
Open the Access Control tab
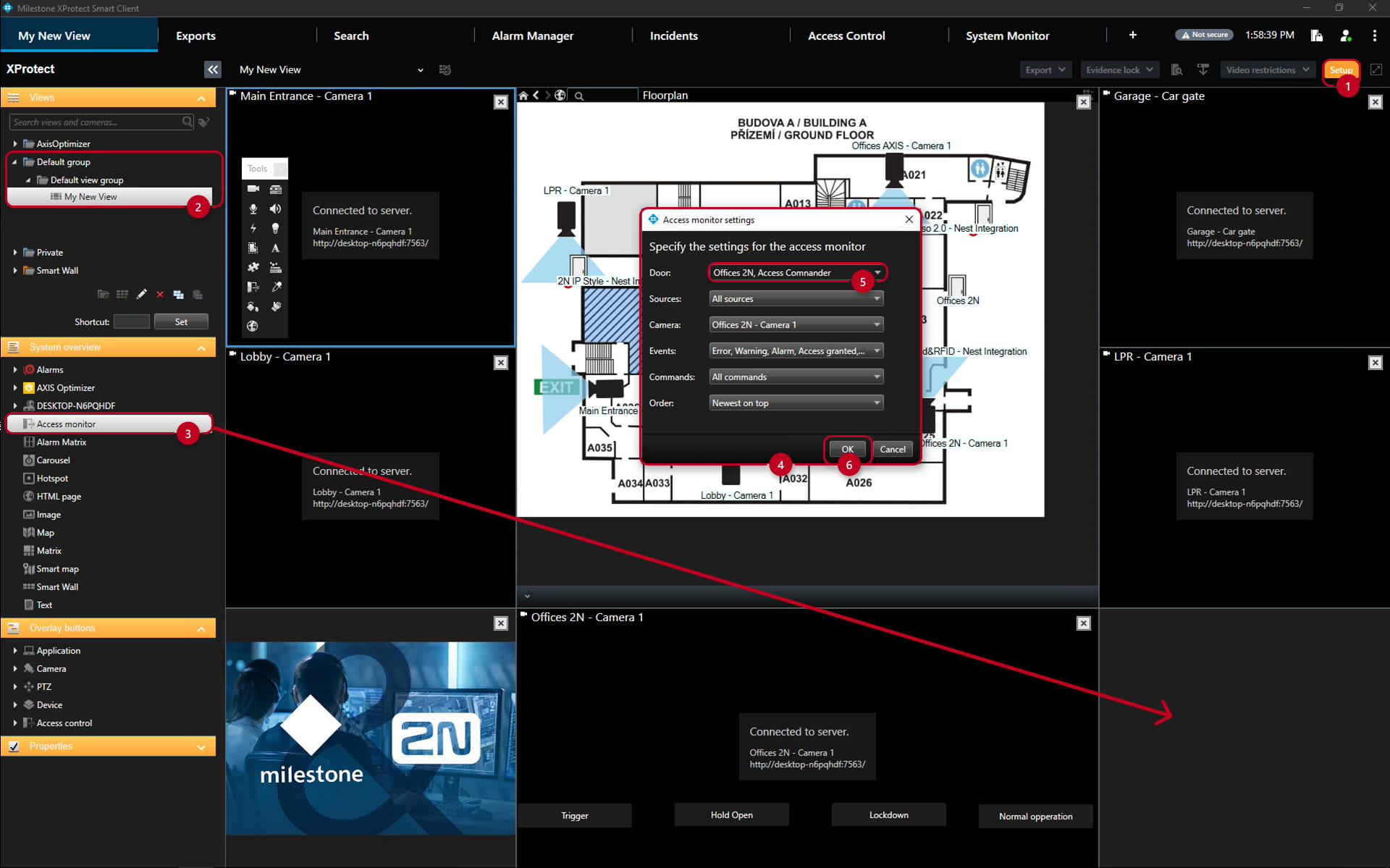click(846, 35)
